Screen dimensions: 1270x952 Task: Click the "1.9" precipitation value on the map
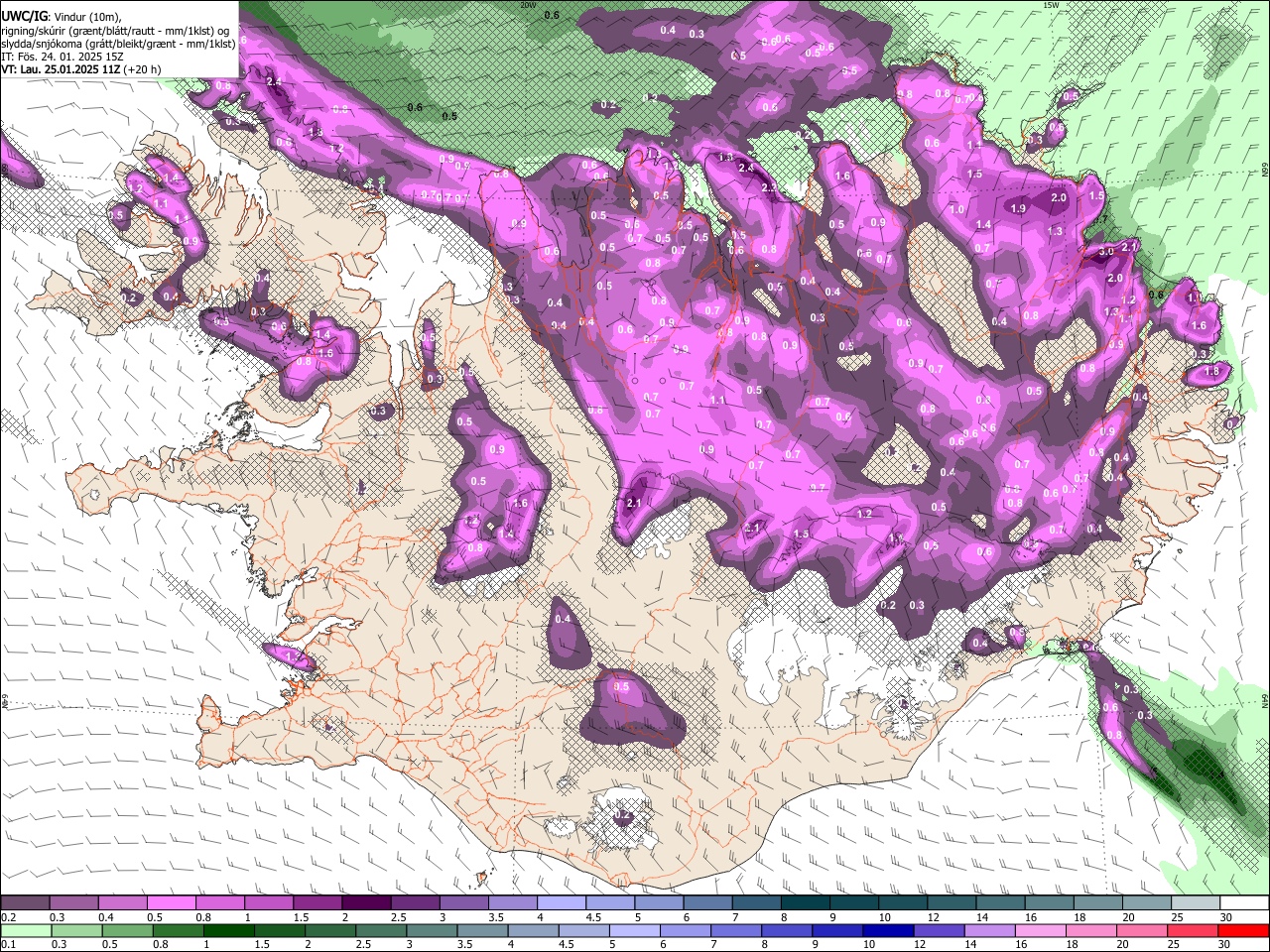coord(1018,208)
